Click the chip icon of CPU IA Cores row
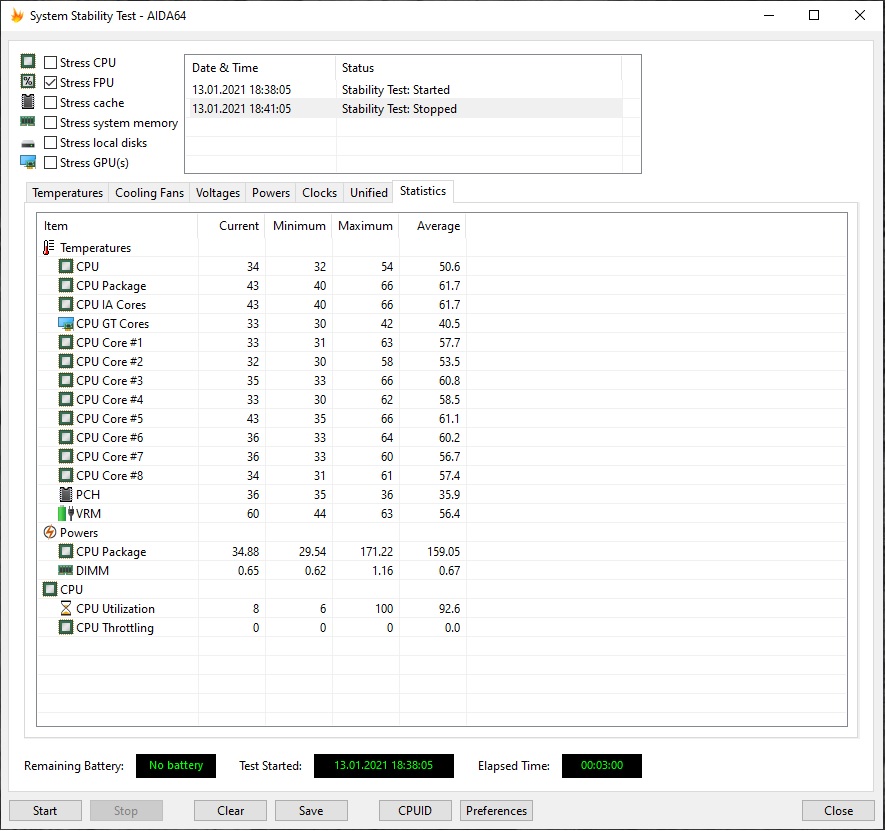Viewport: 887px width, 831px height. (66, 304)
